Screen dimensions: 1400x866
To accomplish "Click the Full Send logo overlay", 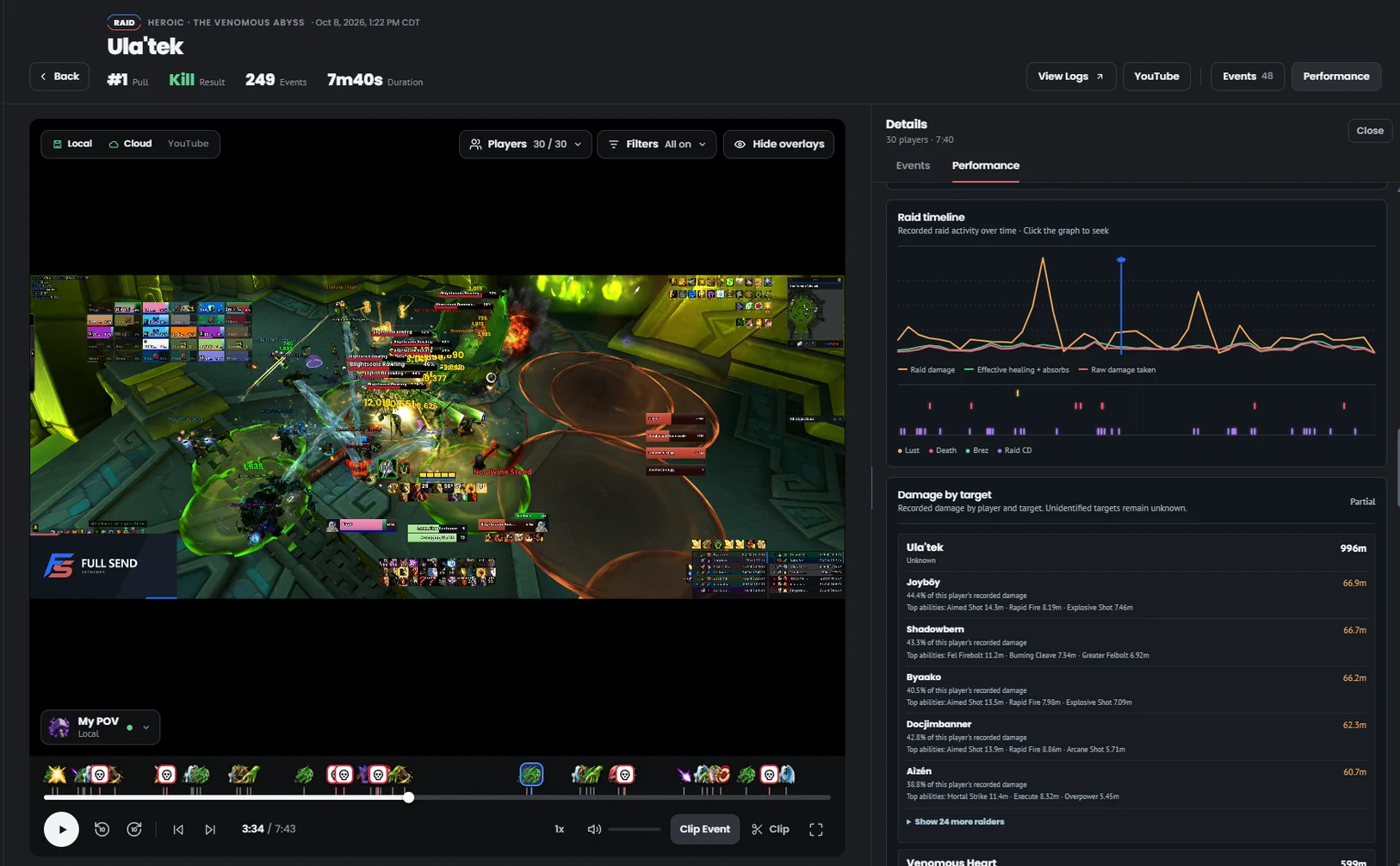I will click(103, 566).
